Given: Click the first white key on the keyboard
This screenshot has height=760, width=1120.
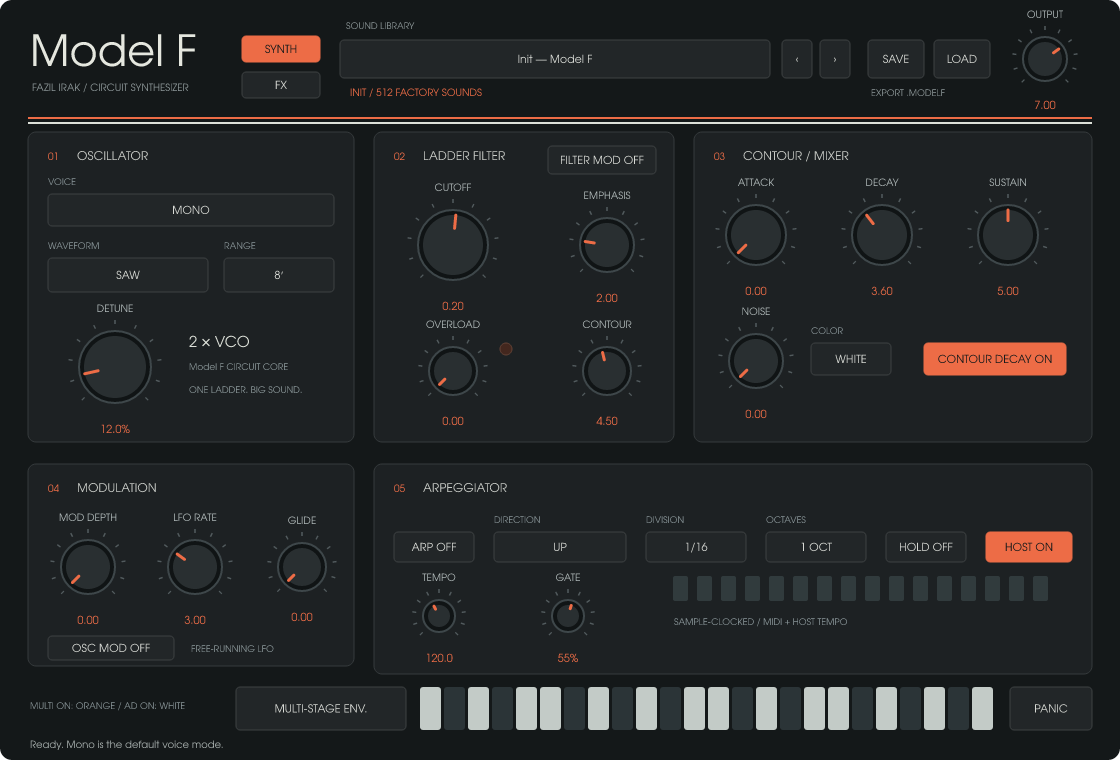Looking at the screenshot, I should [x=430, y=709].
